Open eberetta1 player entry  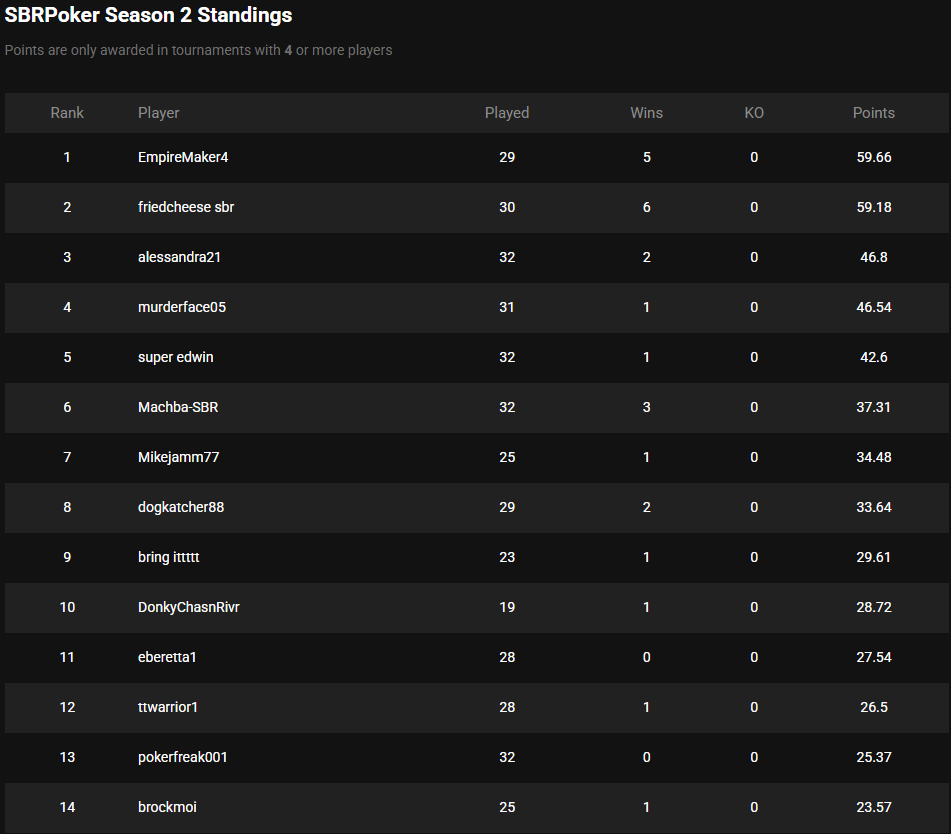coord(168,657)
